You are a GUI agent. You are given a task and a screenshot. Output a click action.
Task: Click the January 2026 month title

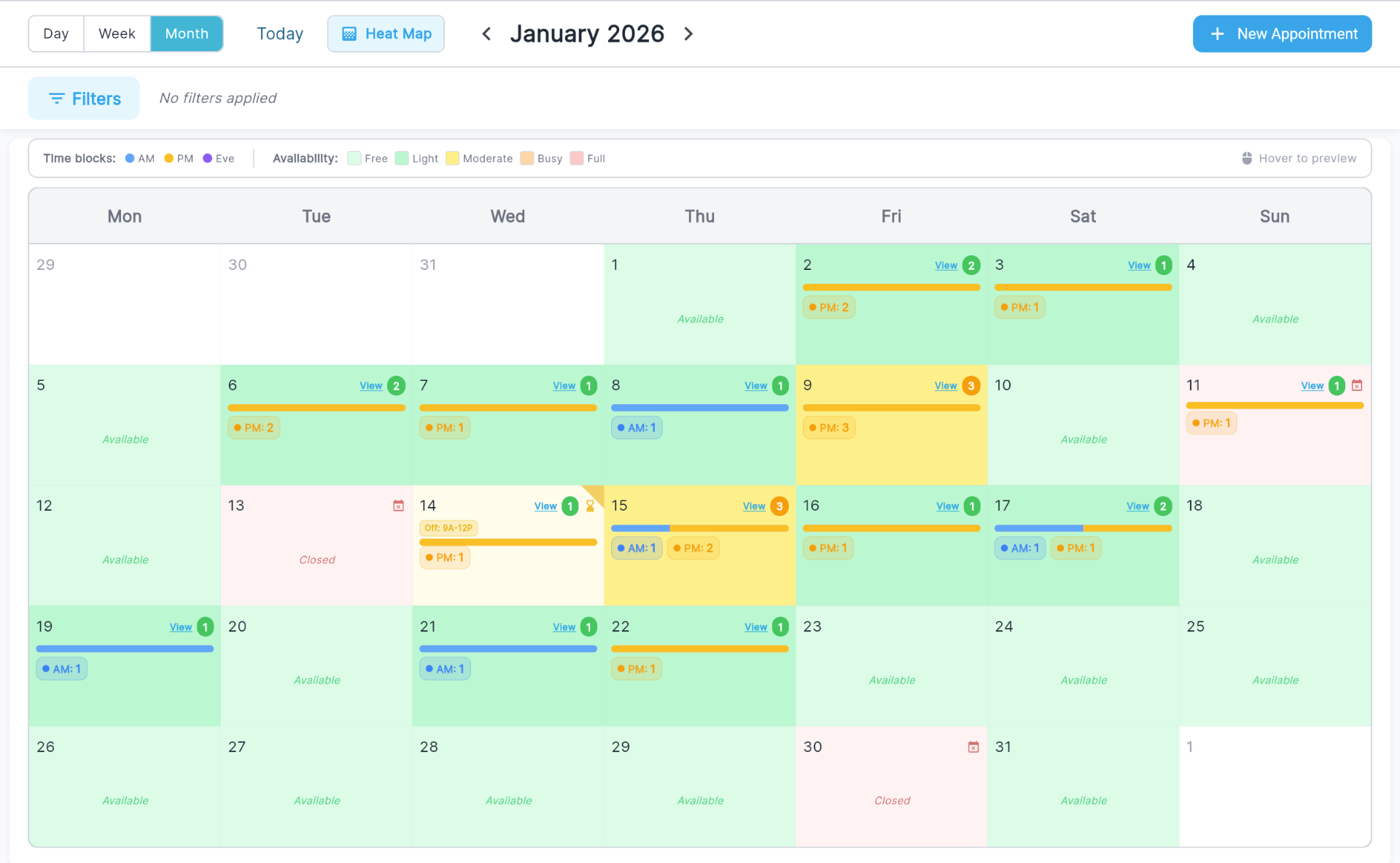click(587, 34)
